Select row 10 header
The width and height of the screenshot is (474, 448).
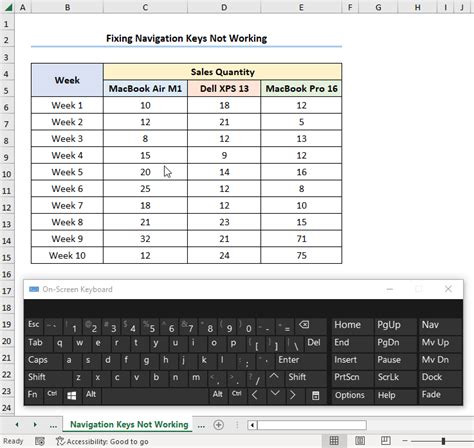(7, 174)
